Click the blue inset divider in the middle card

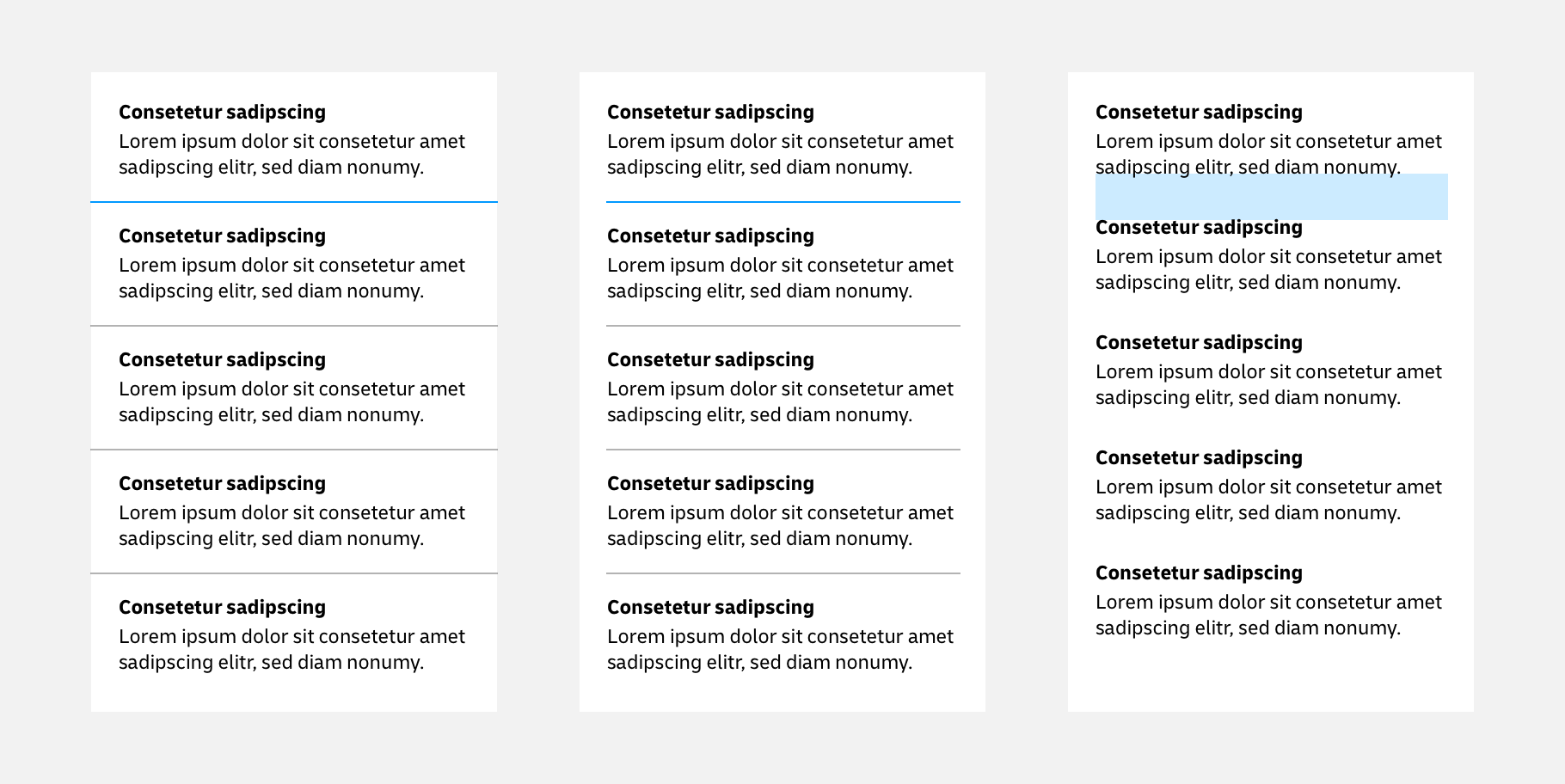(782, 202)
